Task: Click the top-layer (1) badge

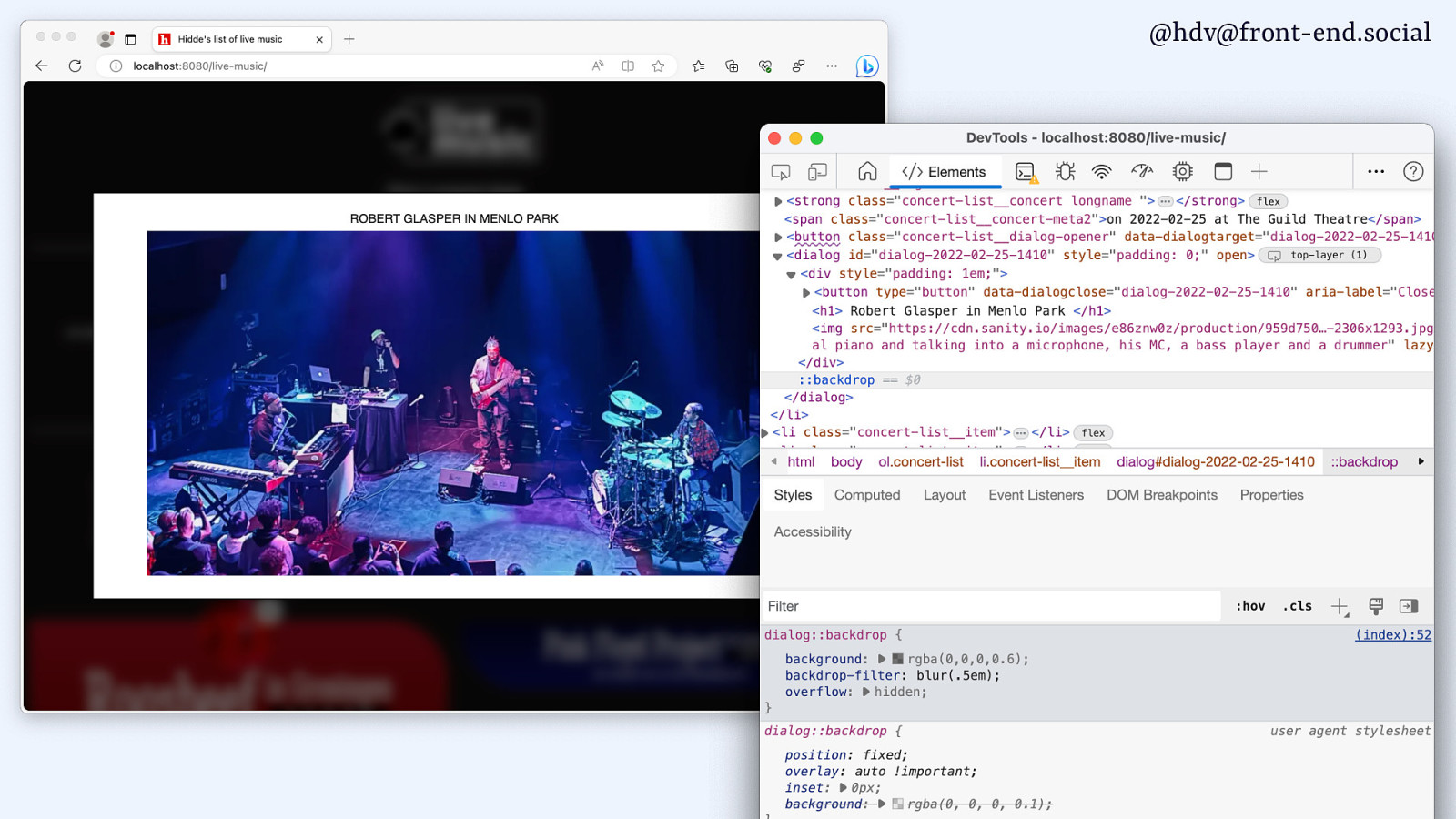Action: [1320, 256]
